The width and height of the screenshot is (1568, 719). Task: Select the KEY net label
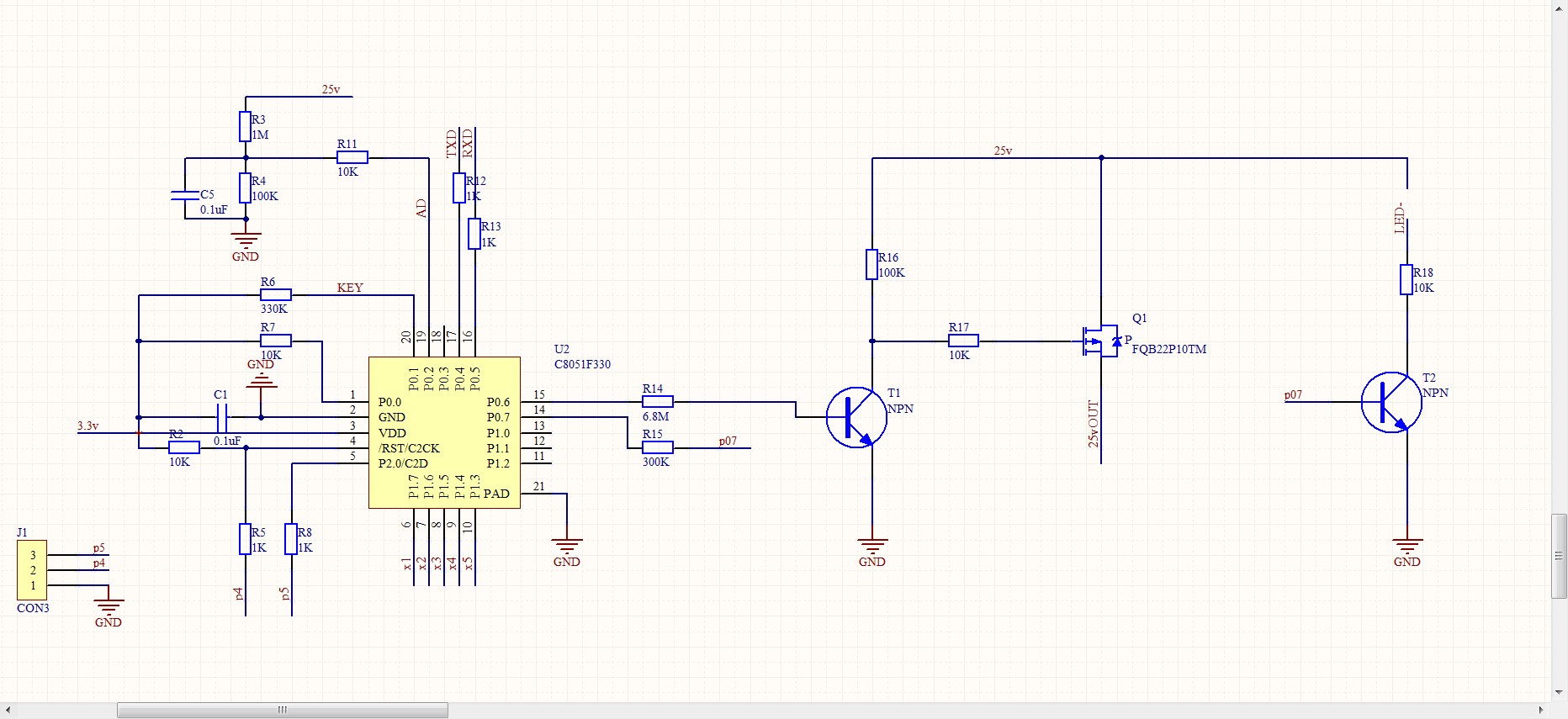click(x=350, y=288)
